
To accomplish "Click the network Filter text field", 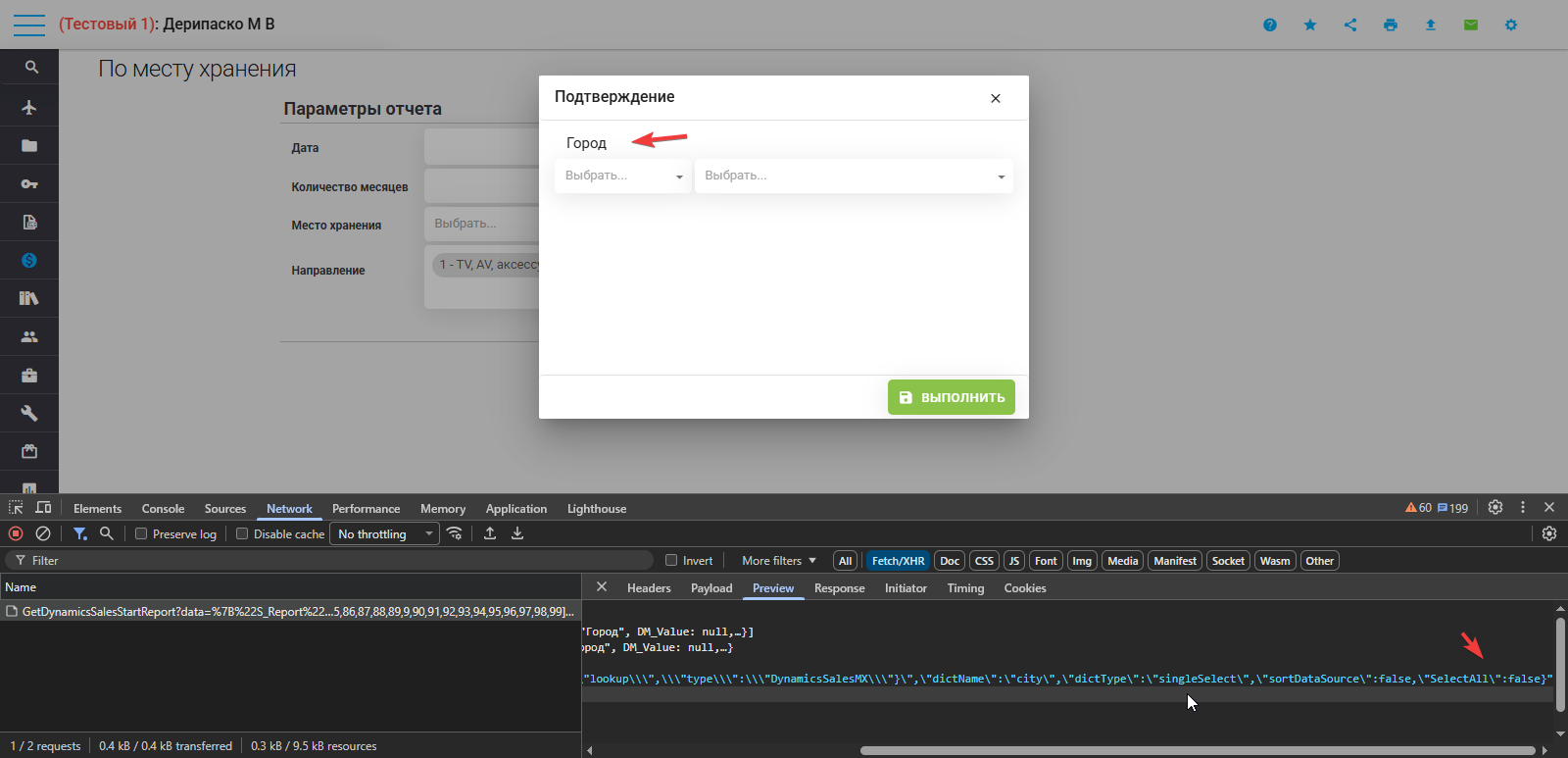I will (x=329, y=560).
